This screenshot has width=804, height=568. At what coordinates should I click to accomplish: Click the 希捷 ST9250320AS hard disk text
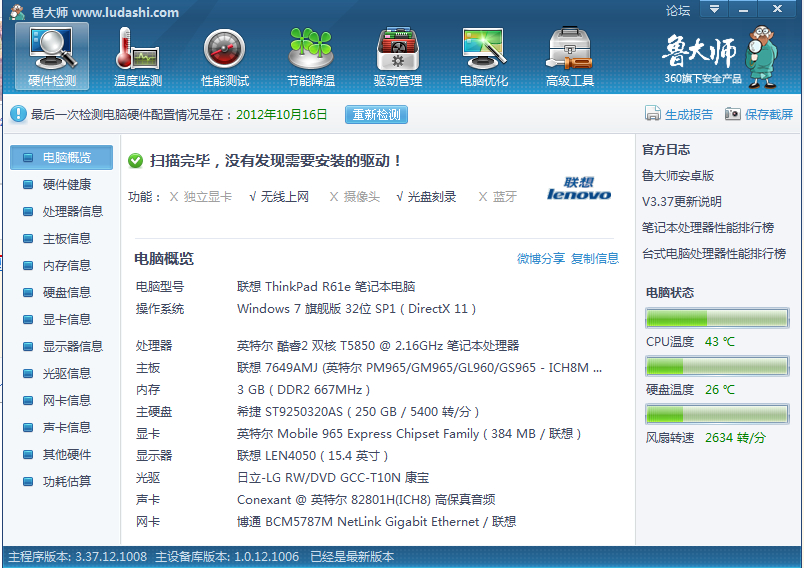point(358,412)
